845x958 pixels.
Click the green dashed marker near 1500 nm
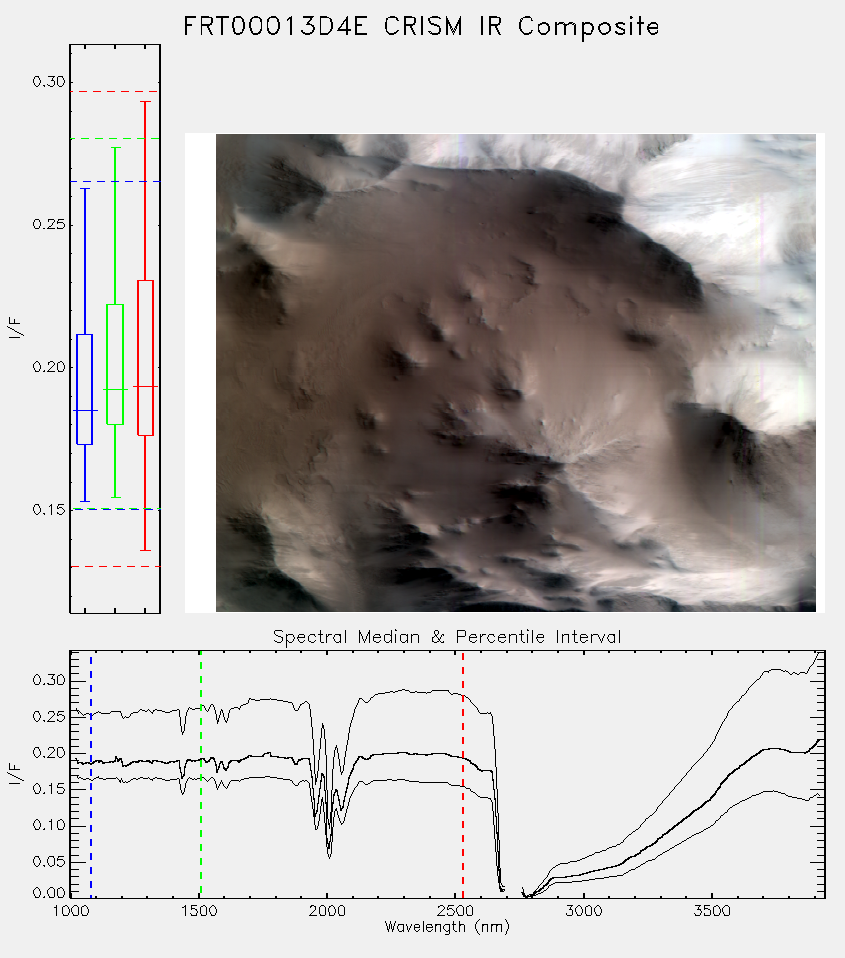click(x=201, y=774)
